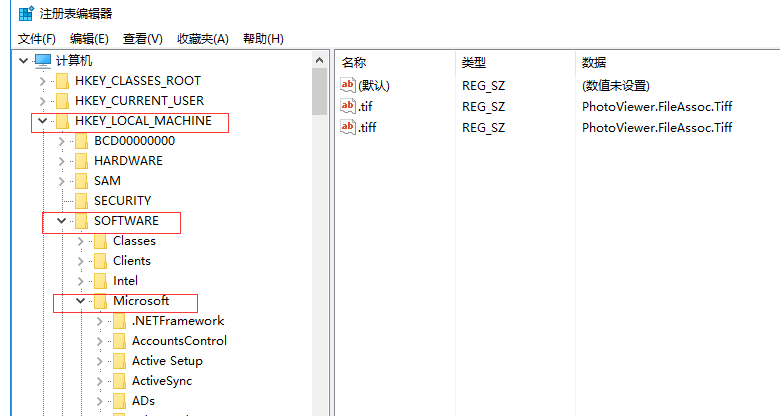The width and height of the screenshot is (780, 416).
Task: Click the Intel folder icon
Action: pyautogui.click(x=100, y=281)
